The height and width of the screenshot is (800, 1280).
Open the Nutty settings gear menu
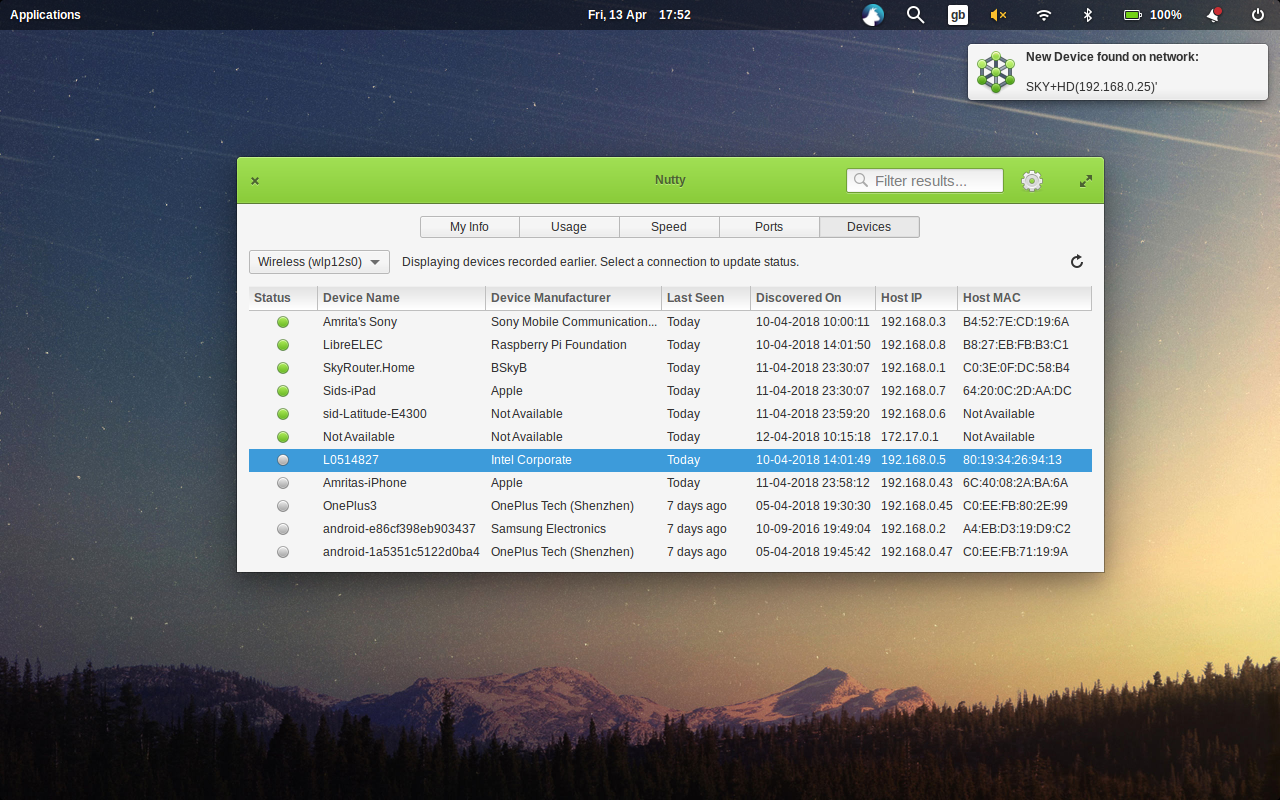pyautogui.click(x=1032, y=181)
